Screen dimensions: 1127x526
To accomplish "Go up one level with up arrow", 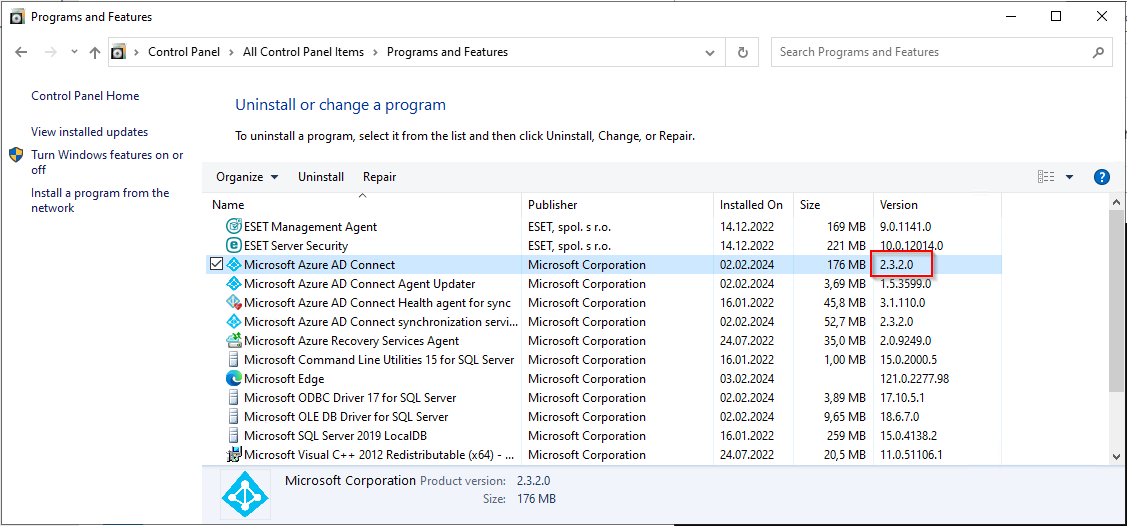I will click(x=95, y=52).
